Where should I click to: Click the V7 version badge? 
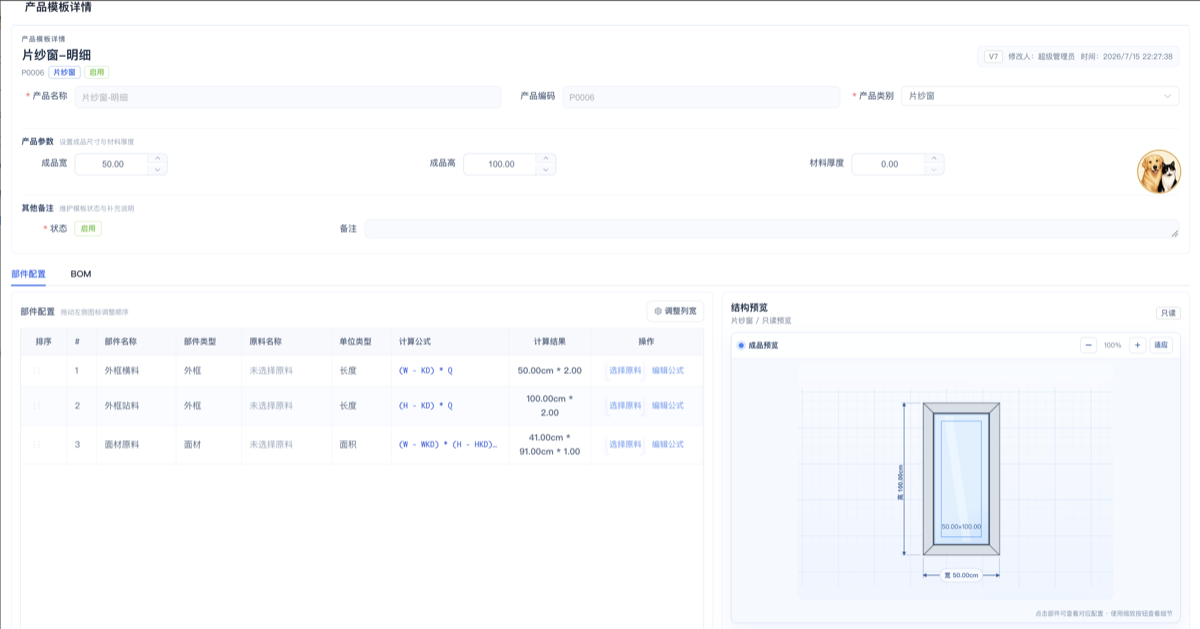coord(994,57)
